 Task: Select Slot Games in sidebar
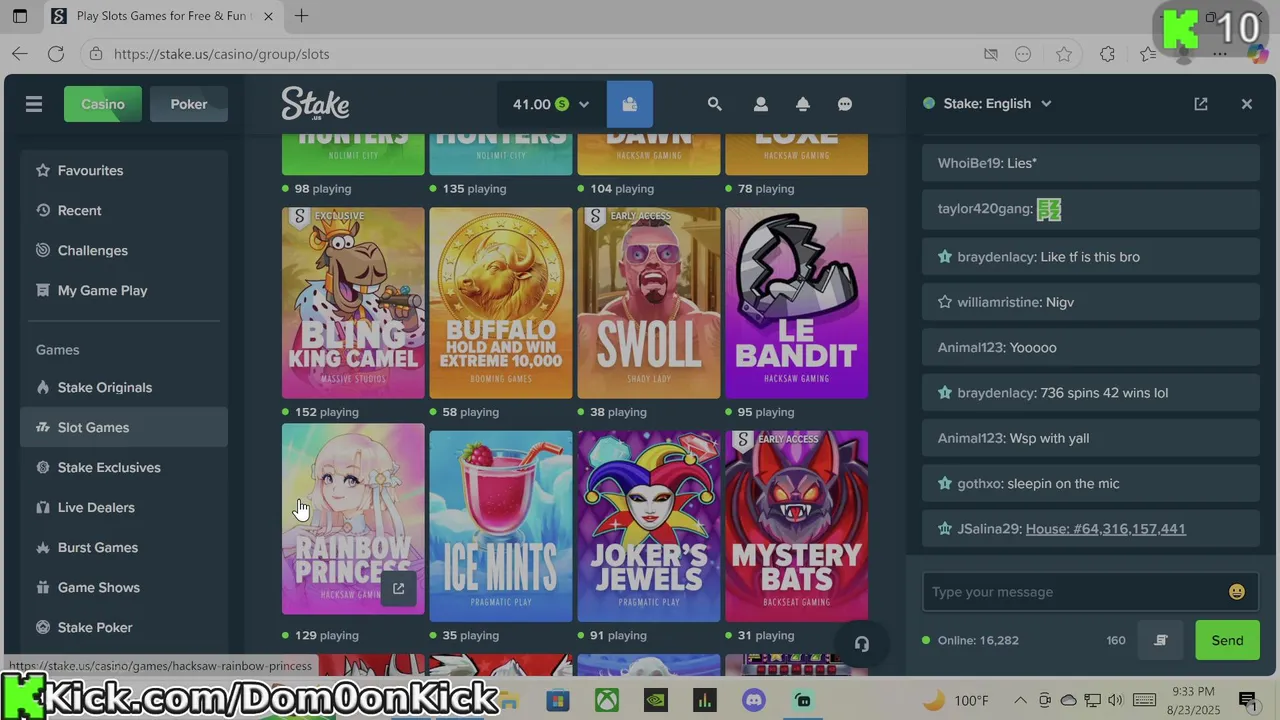click(x=124, y=428)
